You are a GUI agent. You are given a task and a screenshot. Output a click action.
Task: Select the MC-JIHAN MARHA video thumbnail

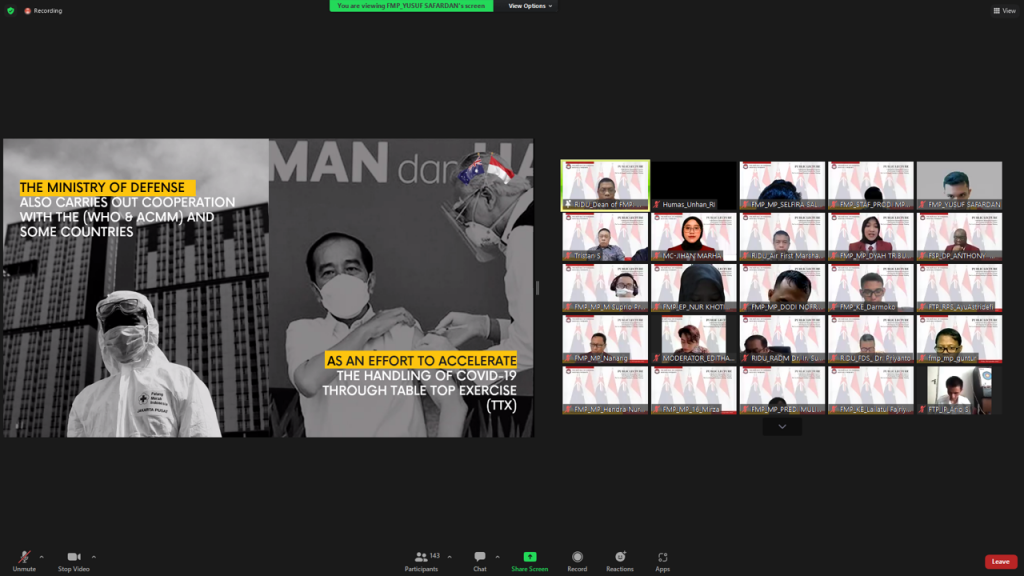(694, 237)
